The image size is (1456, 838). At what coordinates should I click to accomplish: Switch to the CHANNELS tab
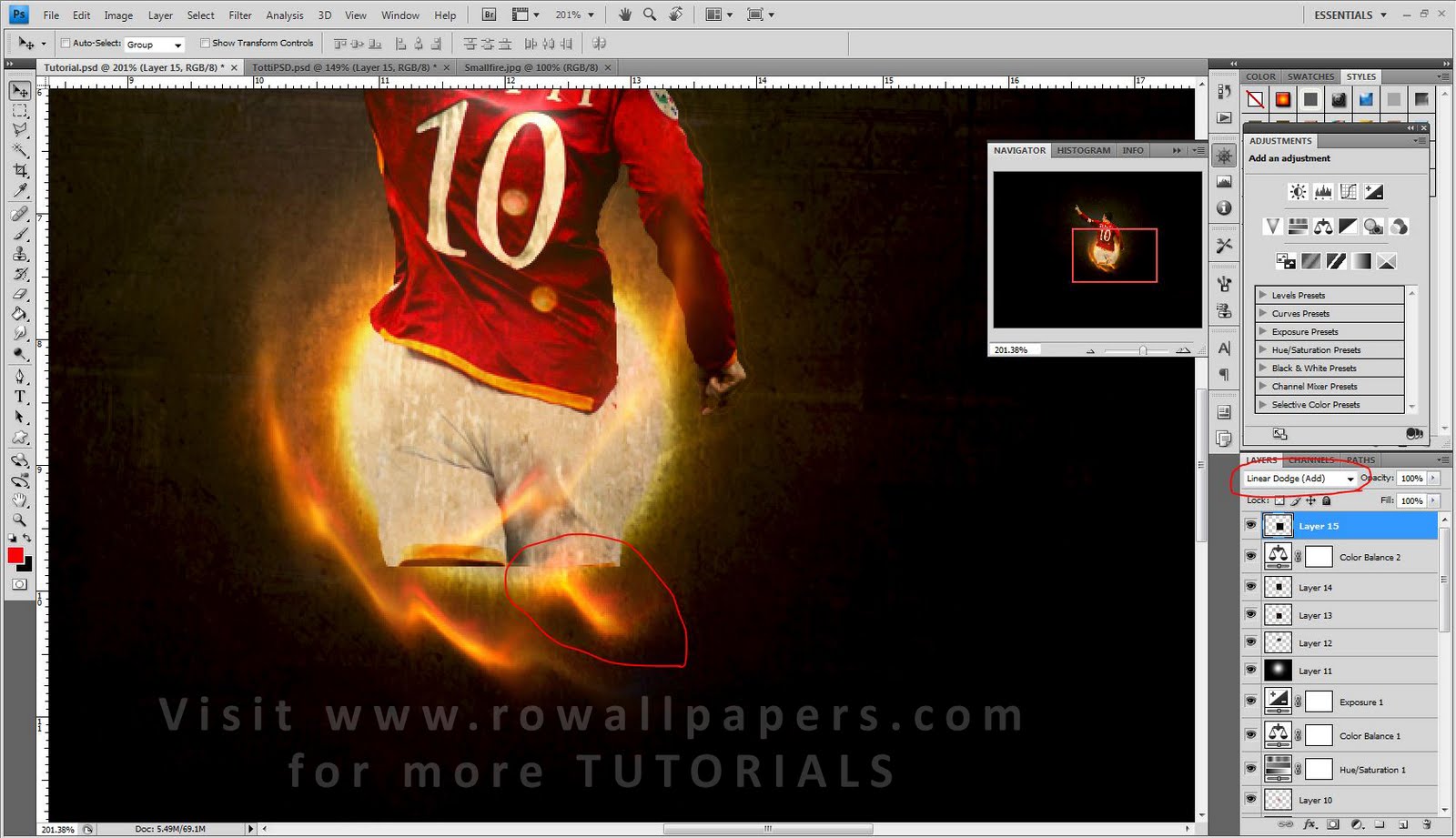(x=1310, y=459)
